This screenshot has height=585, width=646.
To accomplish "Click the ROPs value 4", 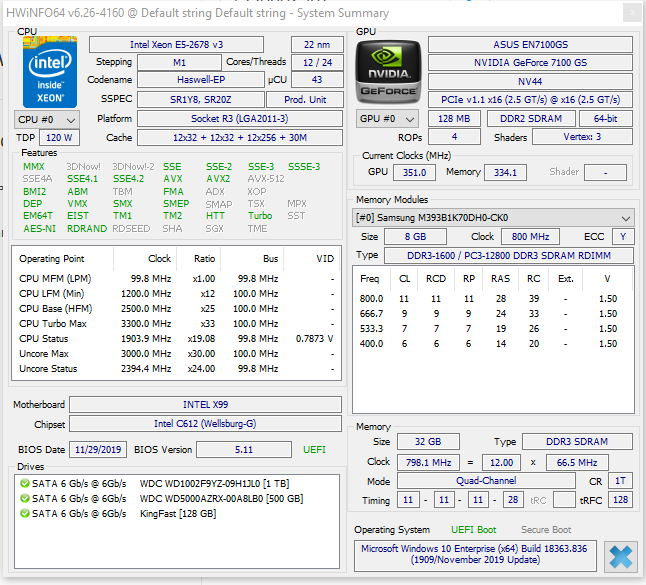I will click(x=454, y=137).
